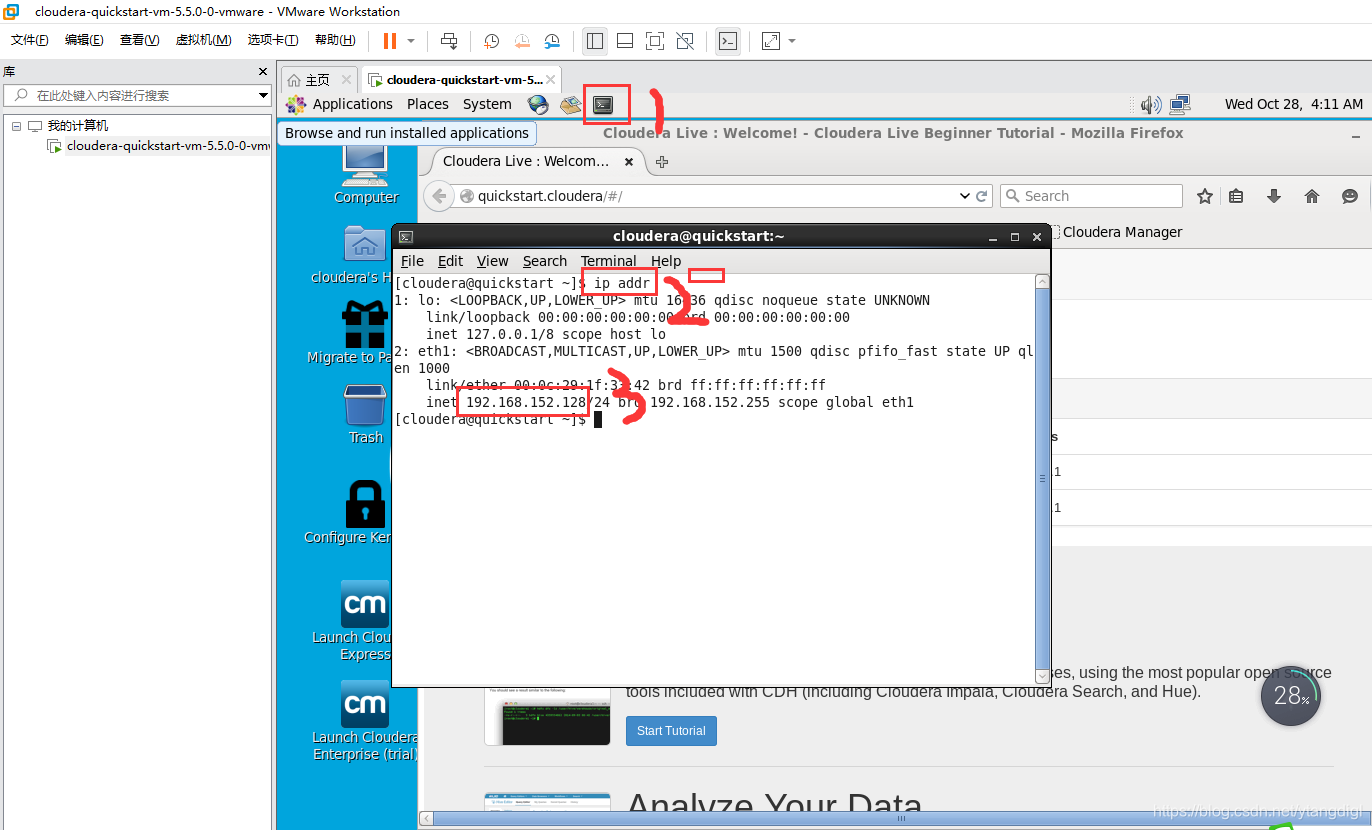This screenshot has width=1372, height=830.
Task: Open the terminal File menu
Action: click(412, 261)
